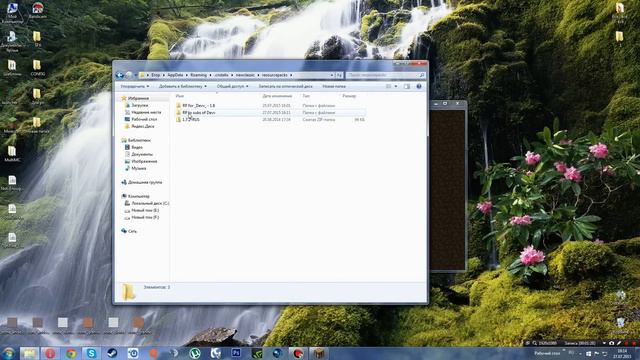
Task: Open Google Chrome from the taskbar
Action: click(71, 353)
